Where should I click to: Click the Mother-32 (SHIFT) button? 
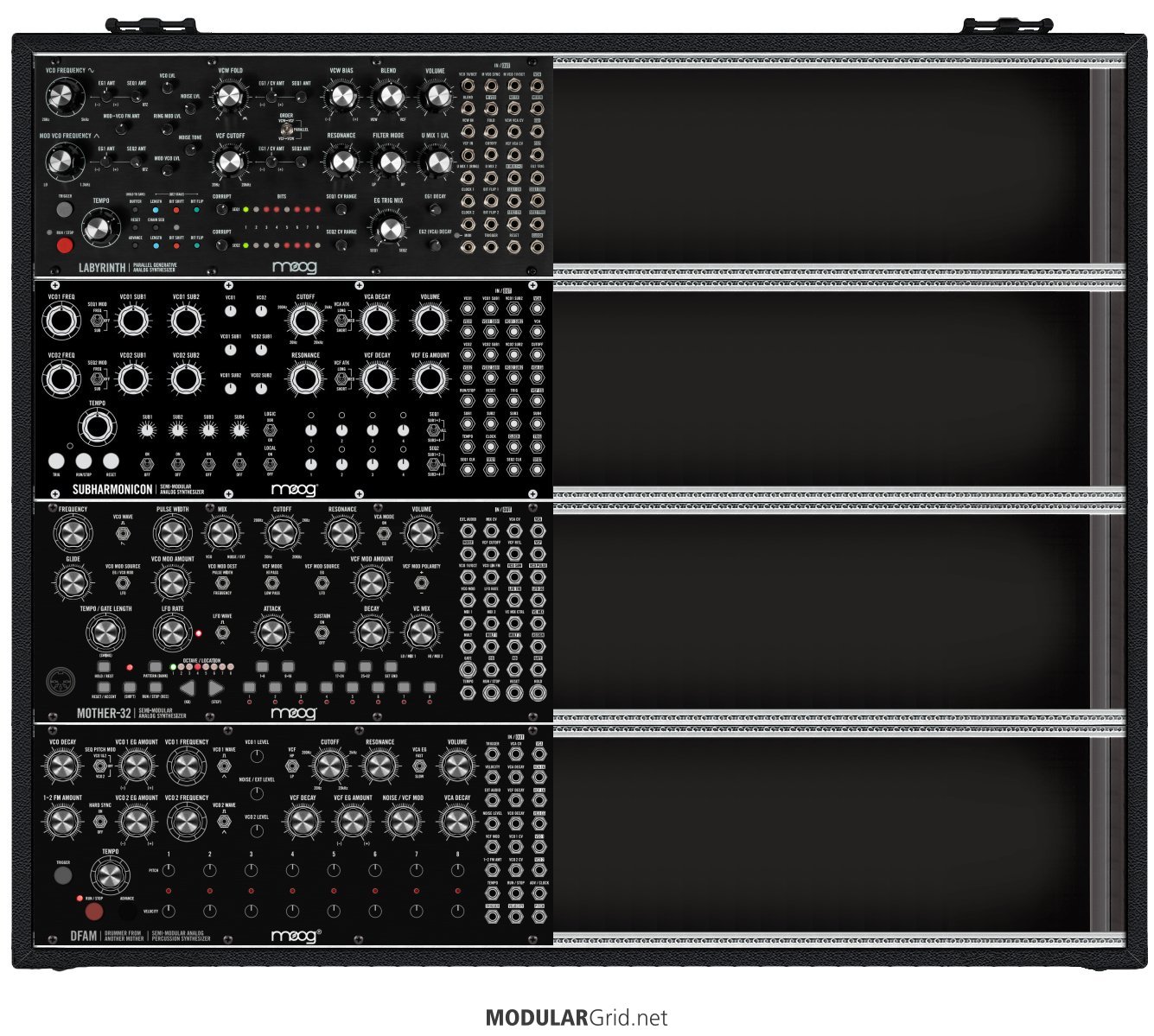point(130,687)
